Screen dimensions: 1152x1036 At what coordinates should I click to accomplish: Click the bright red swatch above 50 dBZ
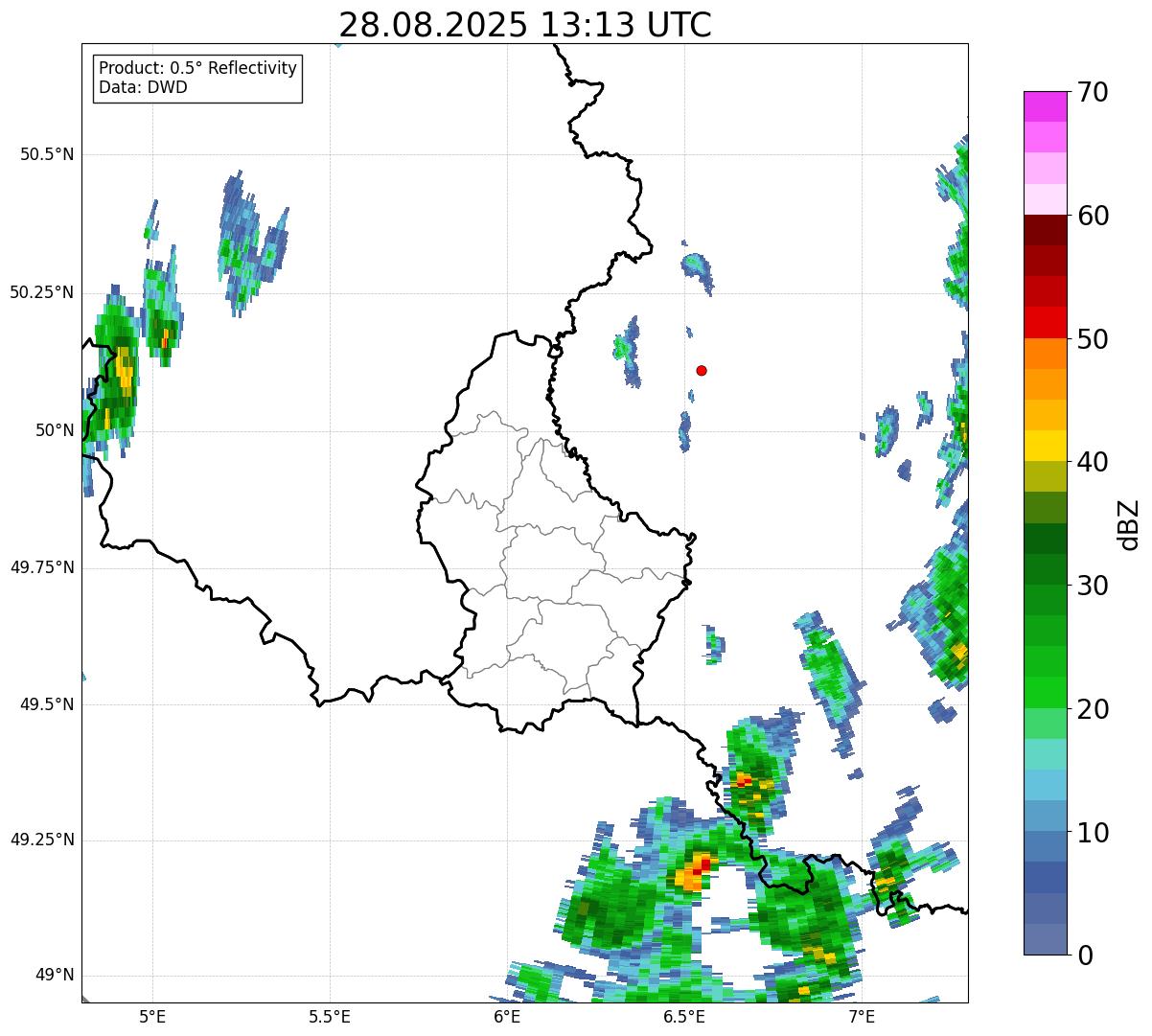point(1045,323)
